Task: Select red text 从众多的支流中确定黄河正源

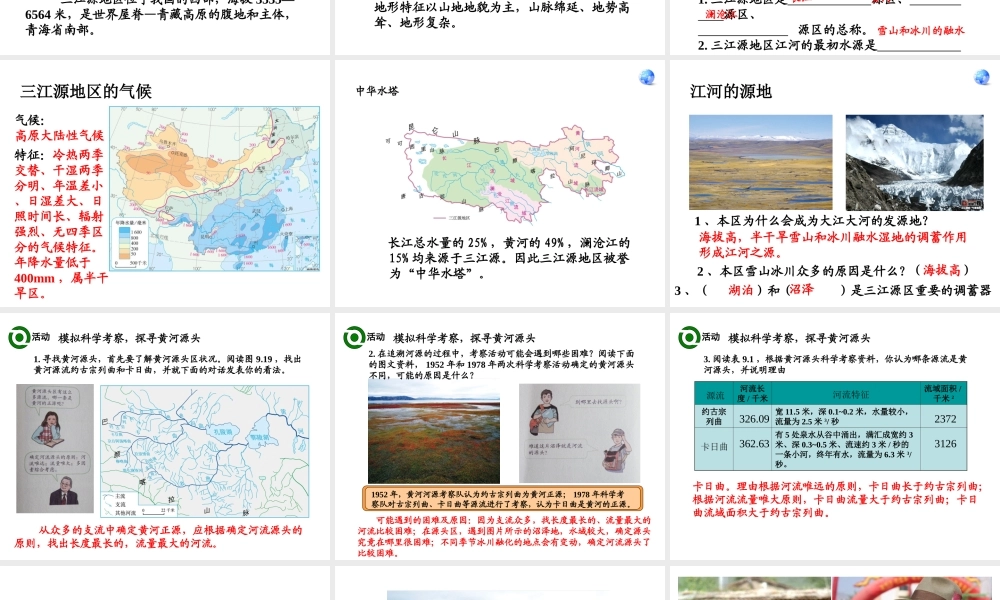Action: point(158,536)
